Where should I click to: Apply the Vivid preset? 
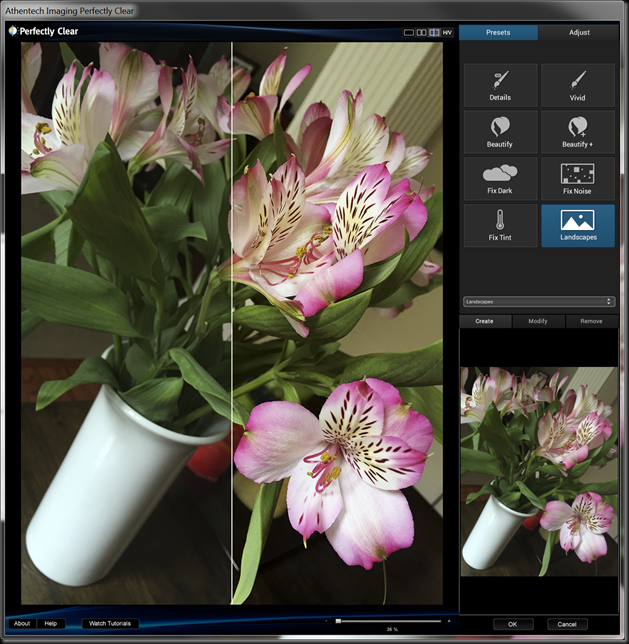point(578,85)
